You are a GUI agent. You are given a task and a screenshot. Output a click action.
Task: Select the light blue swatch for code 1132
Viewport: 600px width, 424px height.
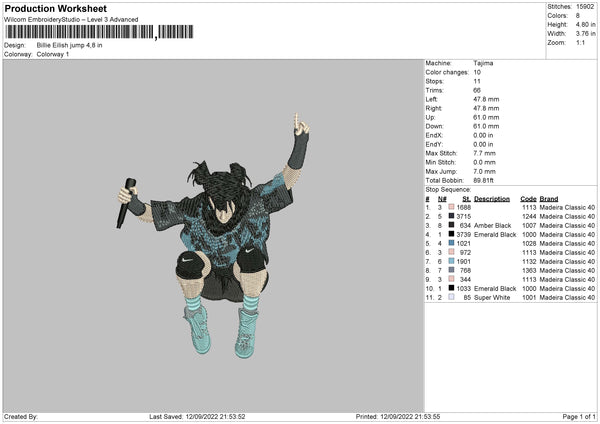click(x=452, y=261)
